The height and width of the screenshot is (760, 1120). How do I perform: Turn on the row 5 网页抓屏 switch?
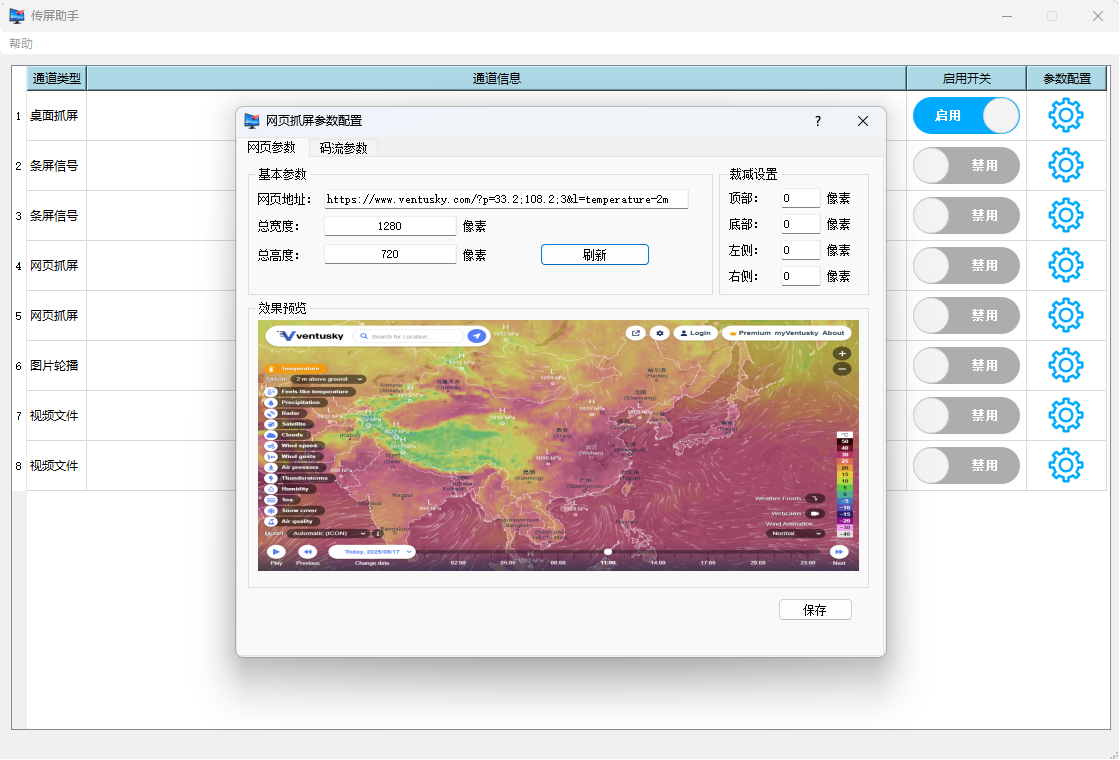click(x=966, y=316)
